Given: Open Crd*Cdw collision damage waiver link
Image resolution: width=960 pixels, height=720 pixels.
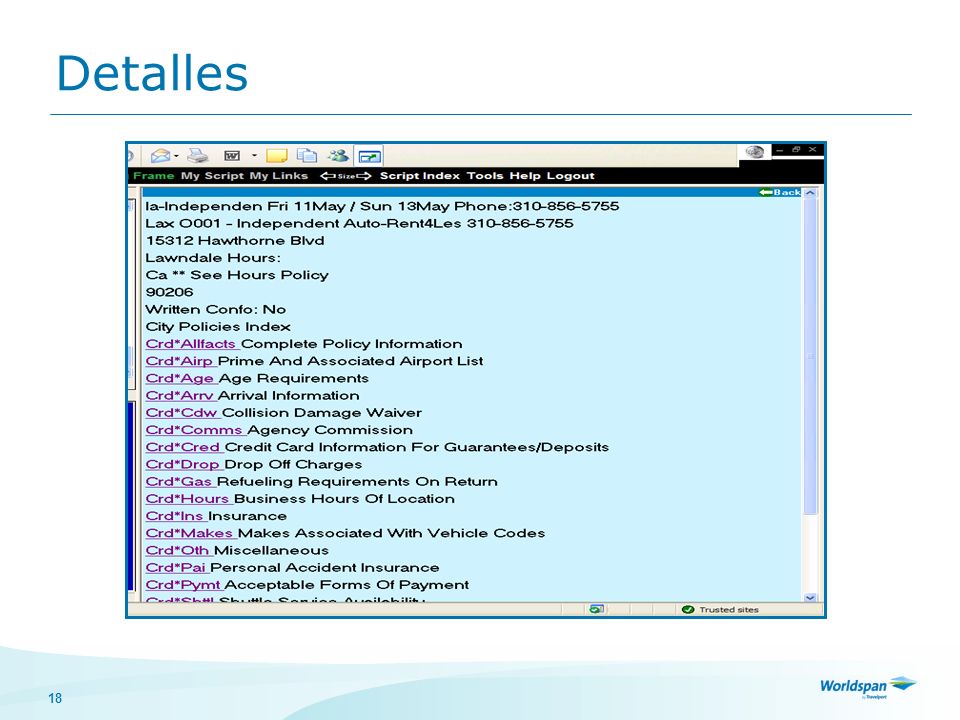Looking at the screenshot, I should pyautogui.click(x=181, y=413).
